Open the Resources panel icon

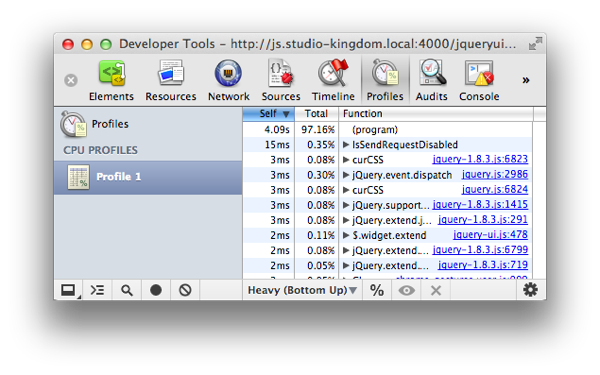click(x=171, y=73)
